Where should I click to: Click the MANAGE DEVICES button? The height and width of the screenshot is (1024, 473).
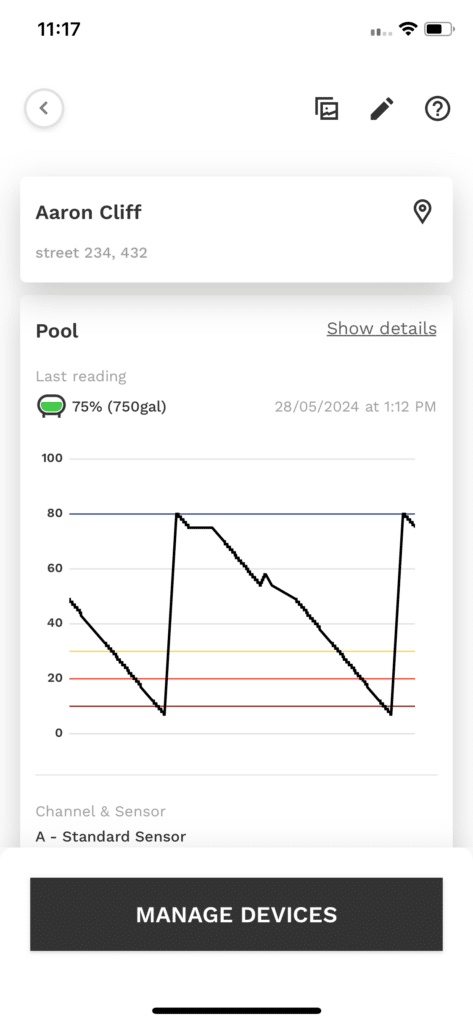tap(236, 914)
